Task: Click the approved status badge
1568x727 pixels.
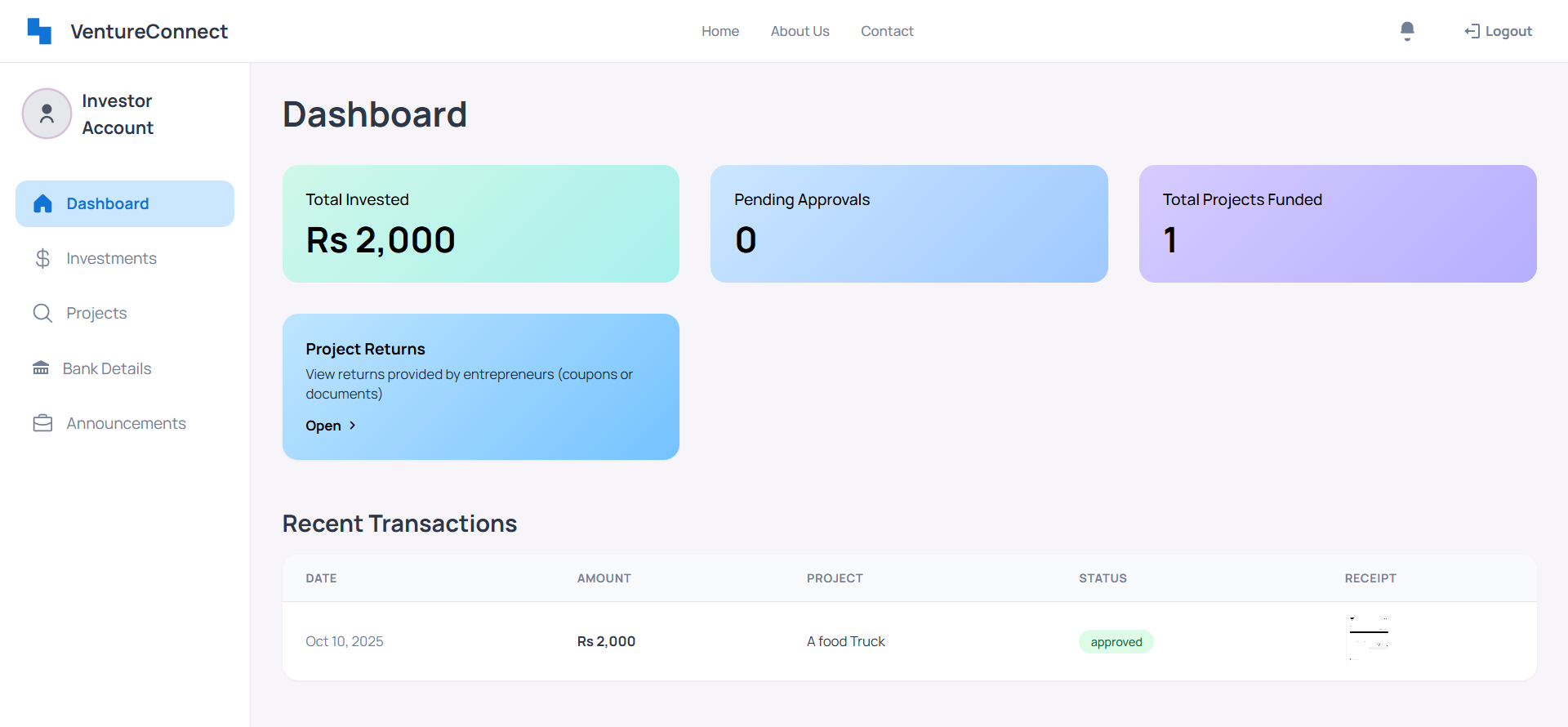Action: pyautogui.click(x=1116, y=642)
